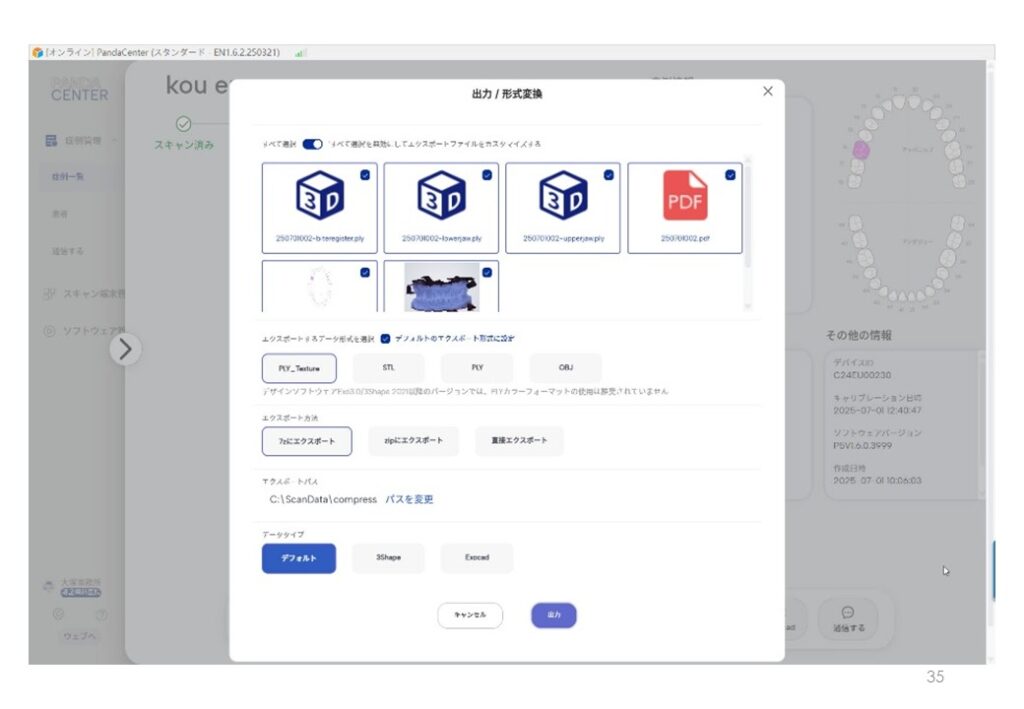Select the STL export format
Screen dimensions: 1024x709
(x=388, y=368)
